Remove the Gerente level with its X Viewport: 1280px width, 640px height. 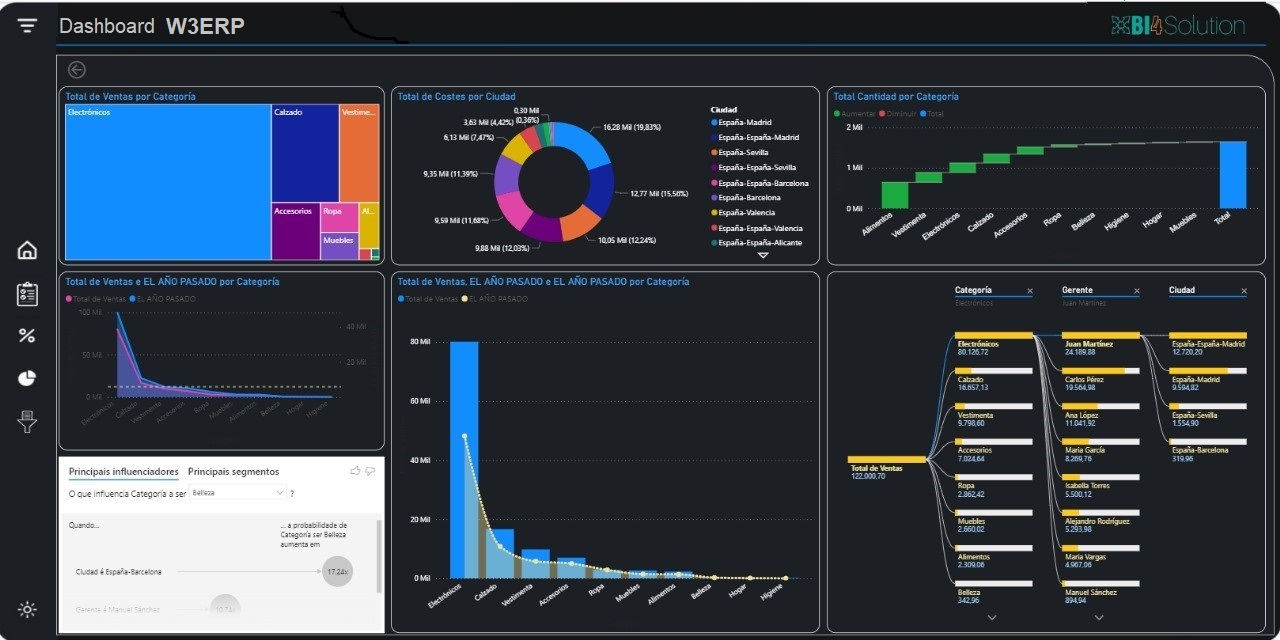(x=1136, y=291)
